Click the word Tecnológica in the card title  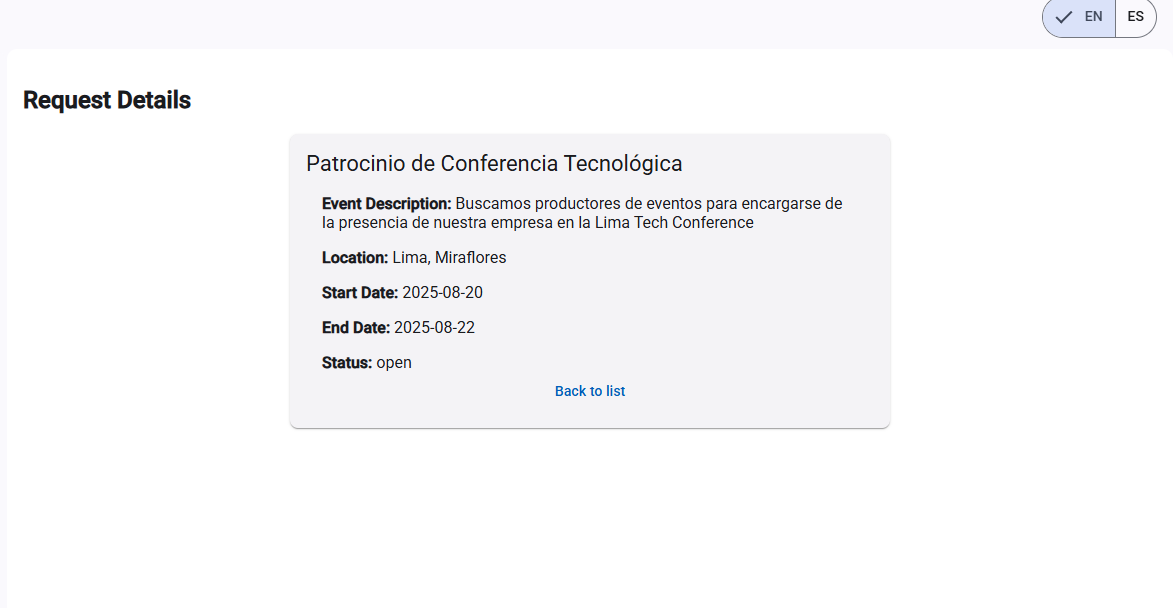pos(622,163)
